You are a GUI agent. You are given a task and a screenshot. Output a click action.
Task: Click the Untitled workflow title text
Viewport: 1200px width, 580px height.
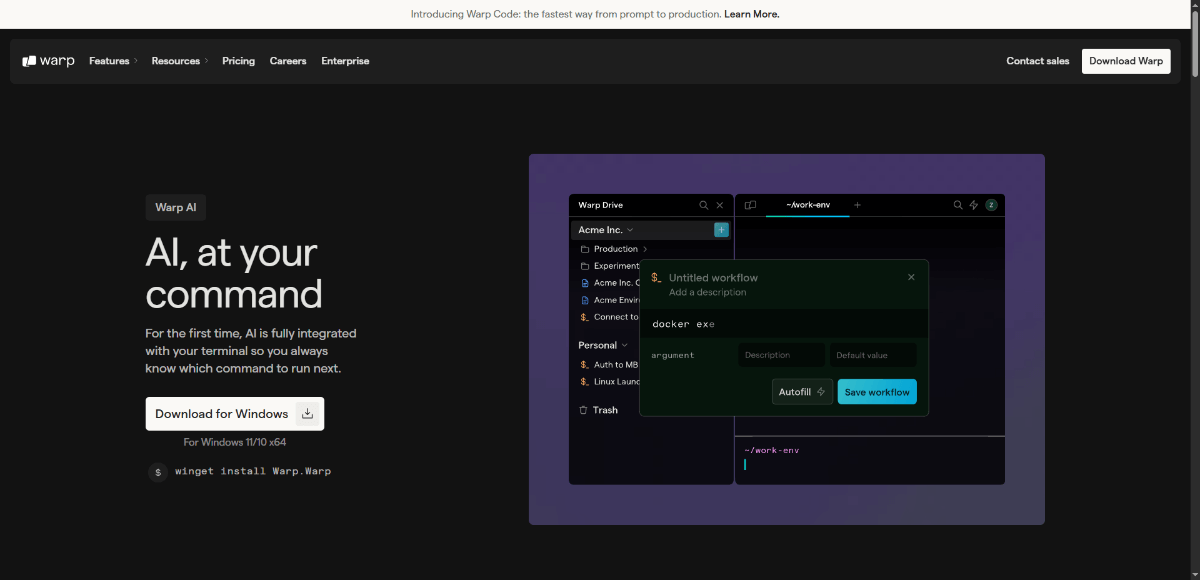(713, 277)
